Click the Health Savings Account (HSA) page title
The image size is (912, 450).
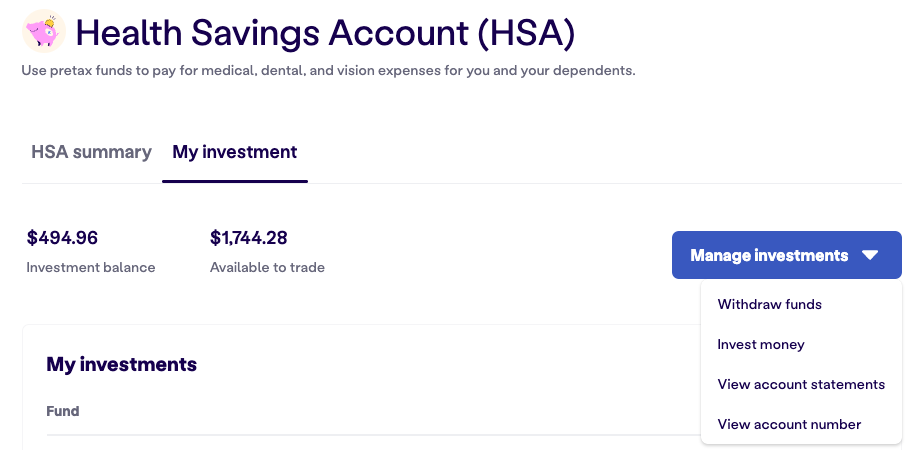pos(325,33)
